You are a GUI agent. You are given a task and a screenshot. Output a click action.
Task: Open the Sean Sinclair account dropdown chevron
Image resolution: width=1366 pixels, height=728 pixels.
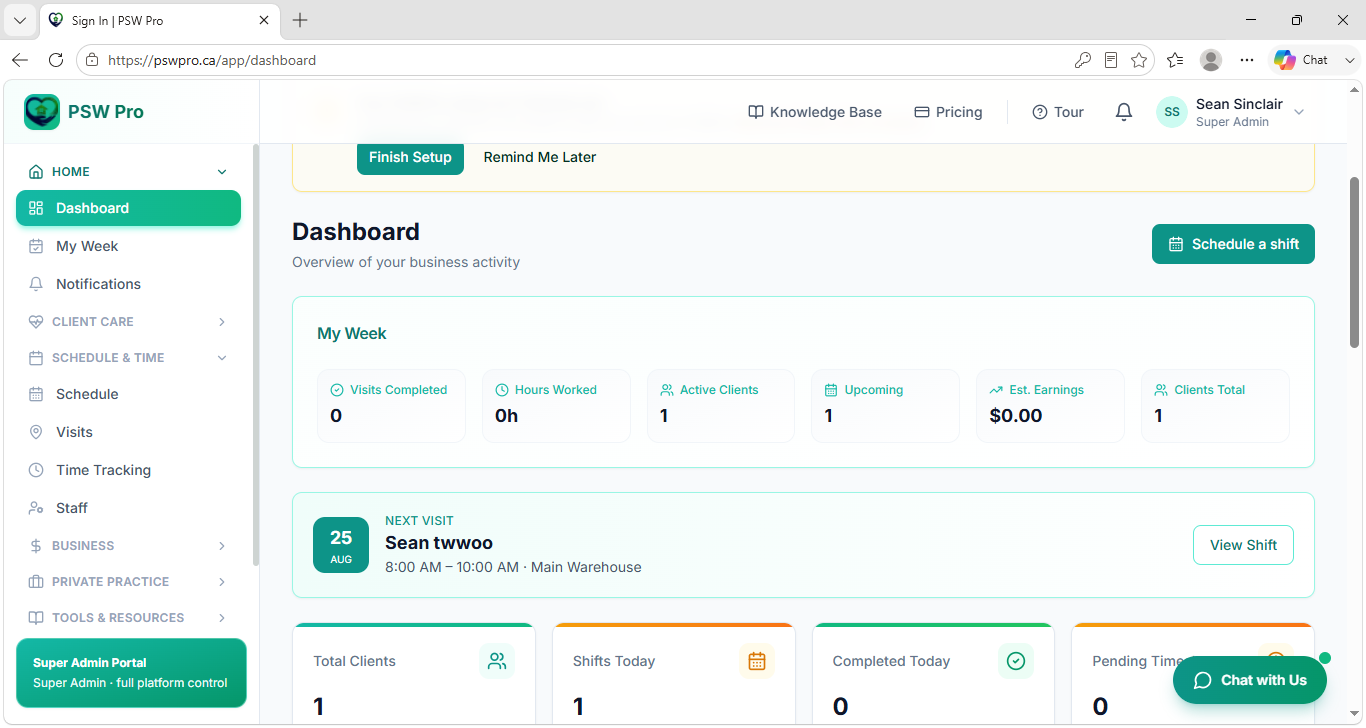click(1299, 112)
